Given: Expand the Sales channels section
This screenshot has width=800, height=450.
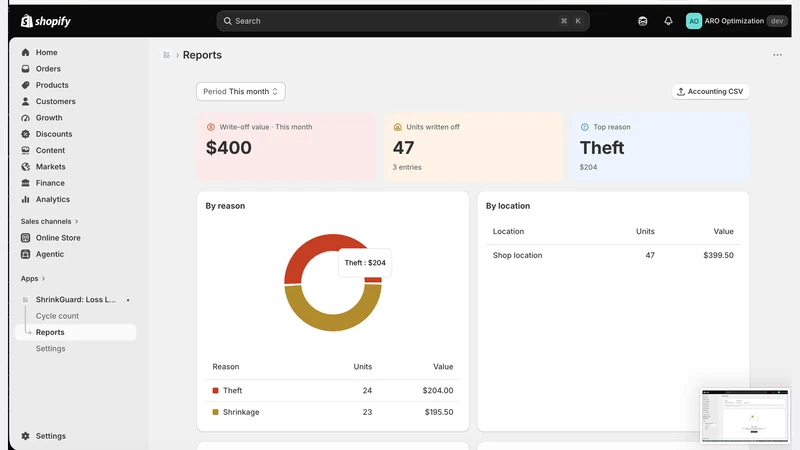Looking at the screenshot, I should coord(49,221).
